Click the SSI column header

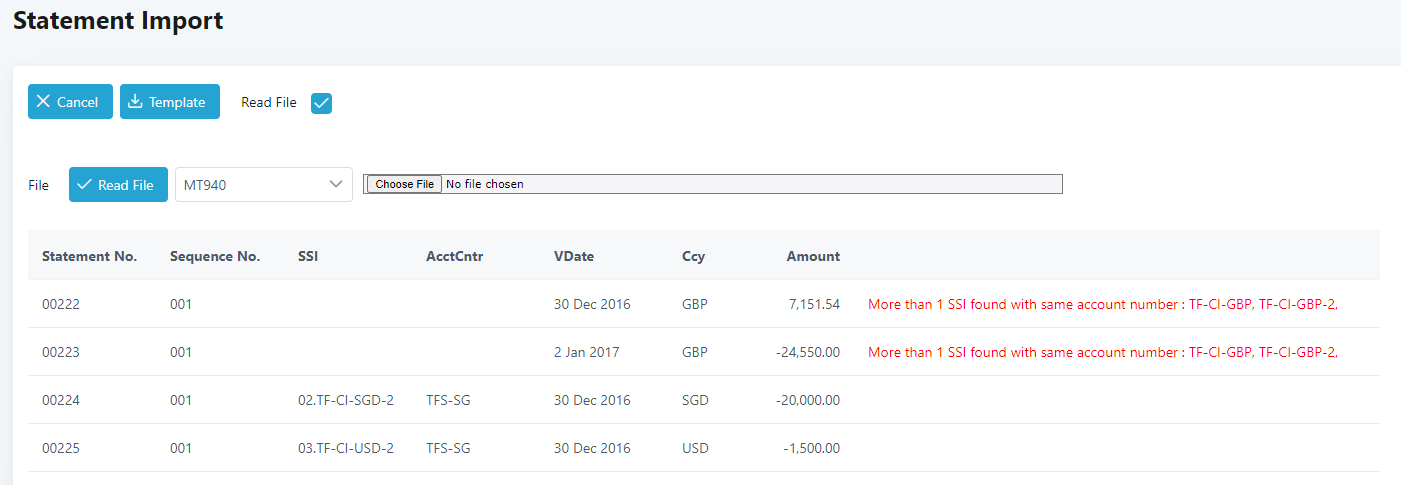coord(308,256)
